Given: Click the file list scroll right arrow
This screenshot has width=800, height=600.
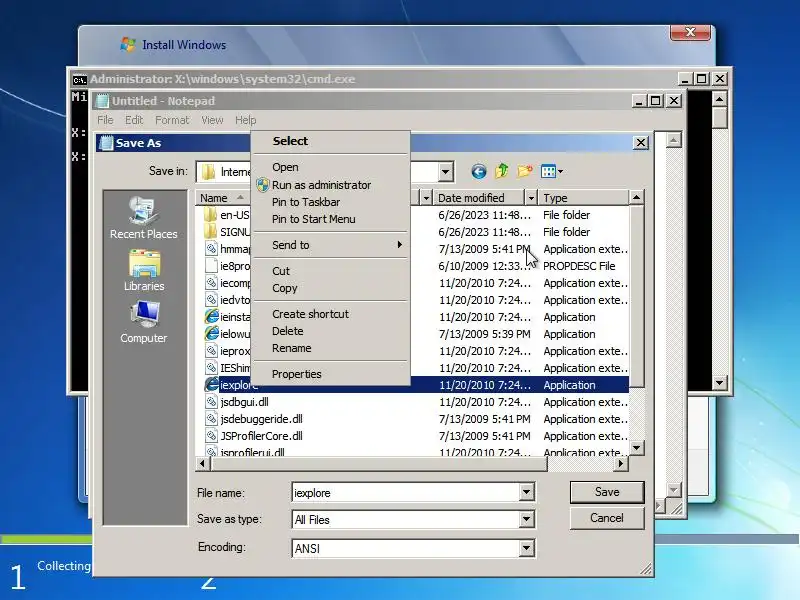Looking at the screenshot, I should pyautogui.click(x=620, y=464).
